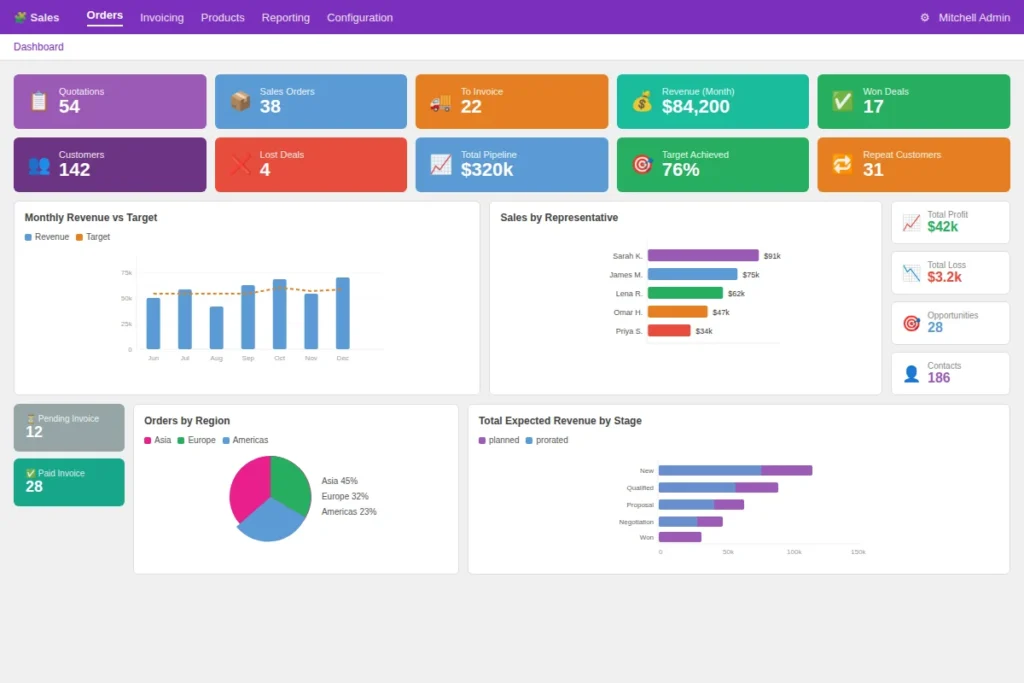This screenshot has width=1024, height=683.
Task: Click the Total Profit $42k value
Action: (x=942, y=227)
